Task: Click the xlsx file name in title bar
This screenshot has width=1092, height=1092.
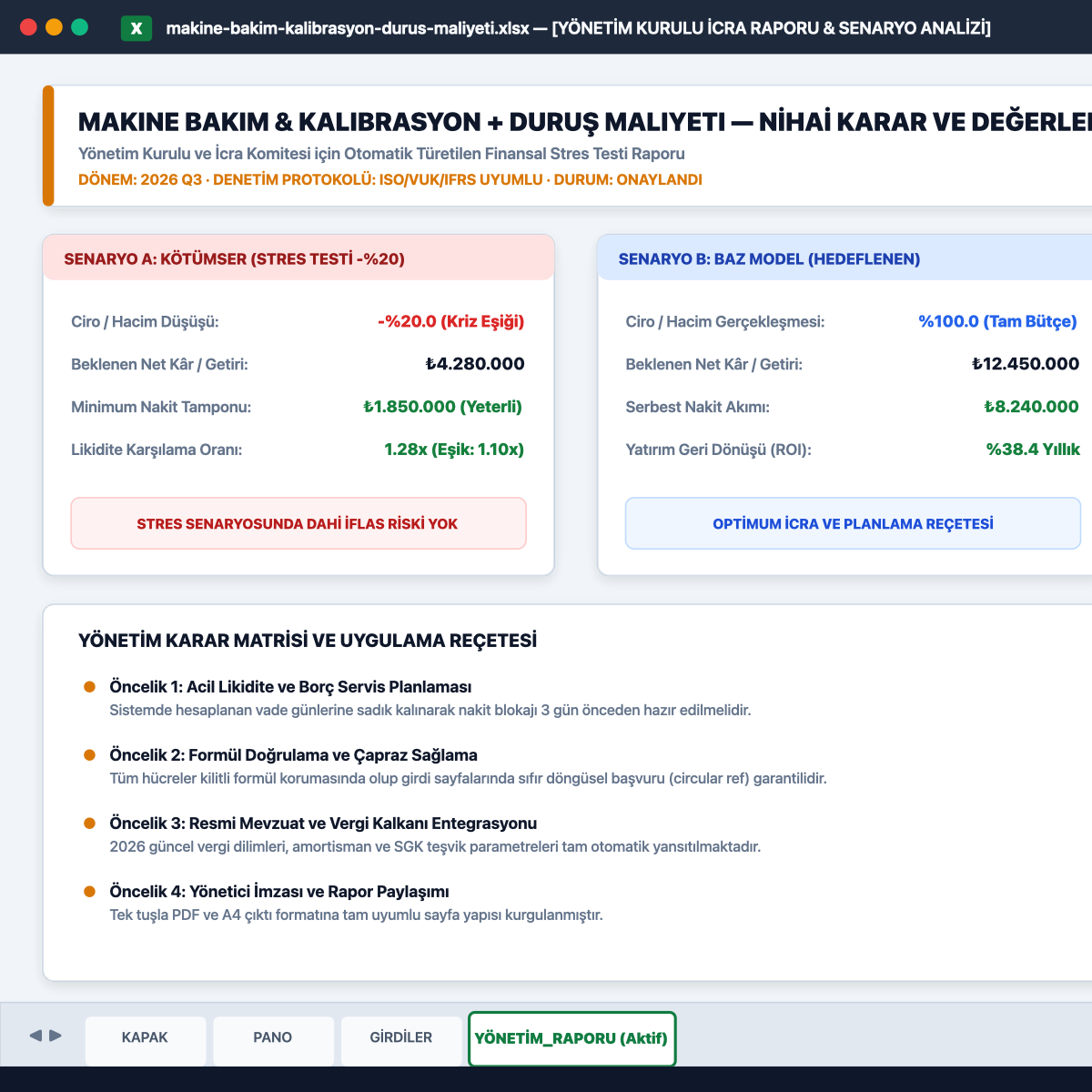Action: coord(348,28)
